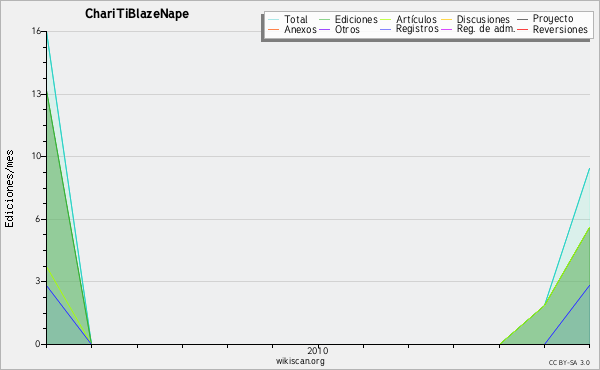
Task: Click the Ediciones legend label
Action: click(x=356, y=19)
